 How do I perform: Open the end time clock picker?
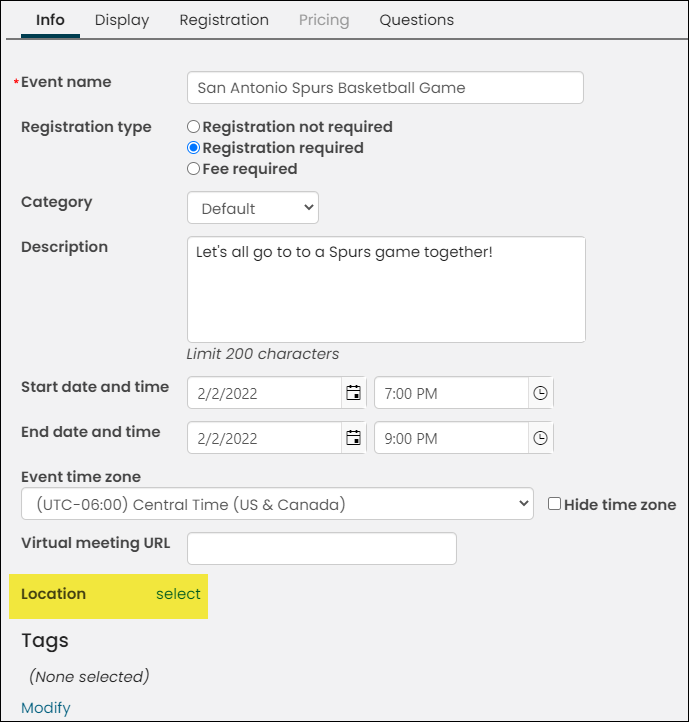[x=540, y=438]
